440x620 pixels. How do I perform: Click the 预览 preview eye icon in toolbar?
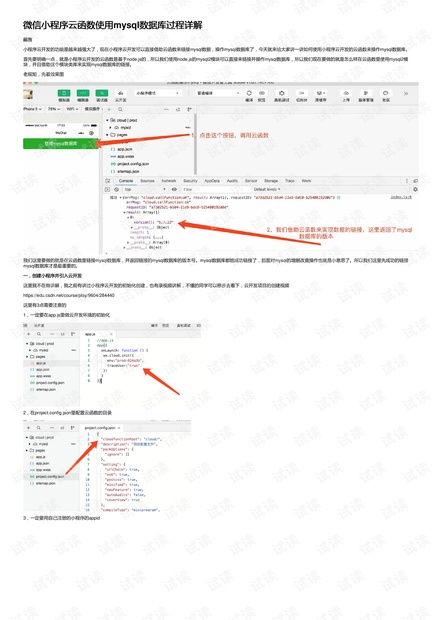click(262, 93)
